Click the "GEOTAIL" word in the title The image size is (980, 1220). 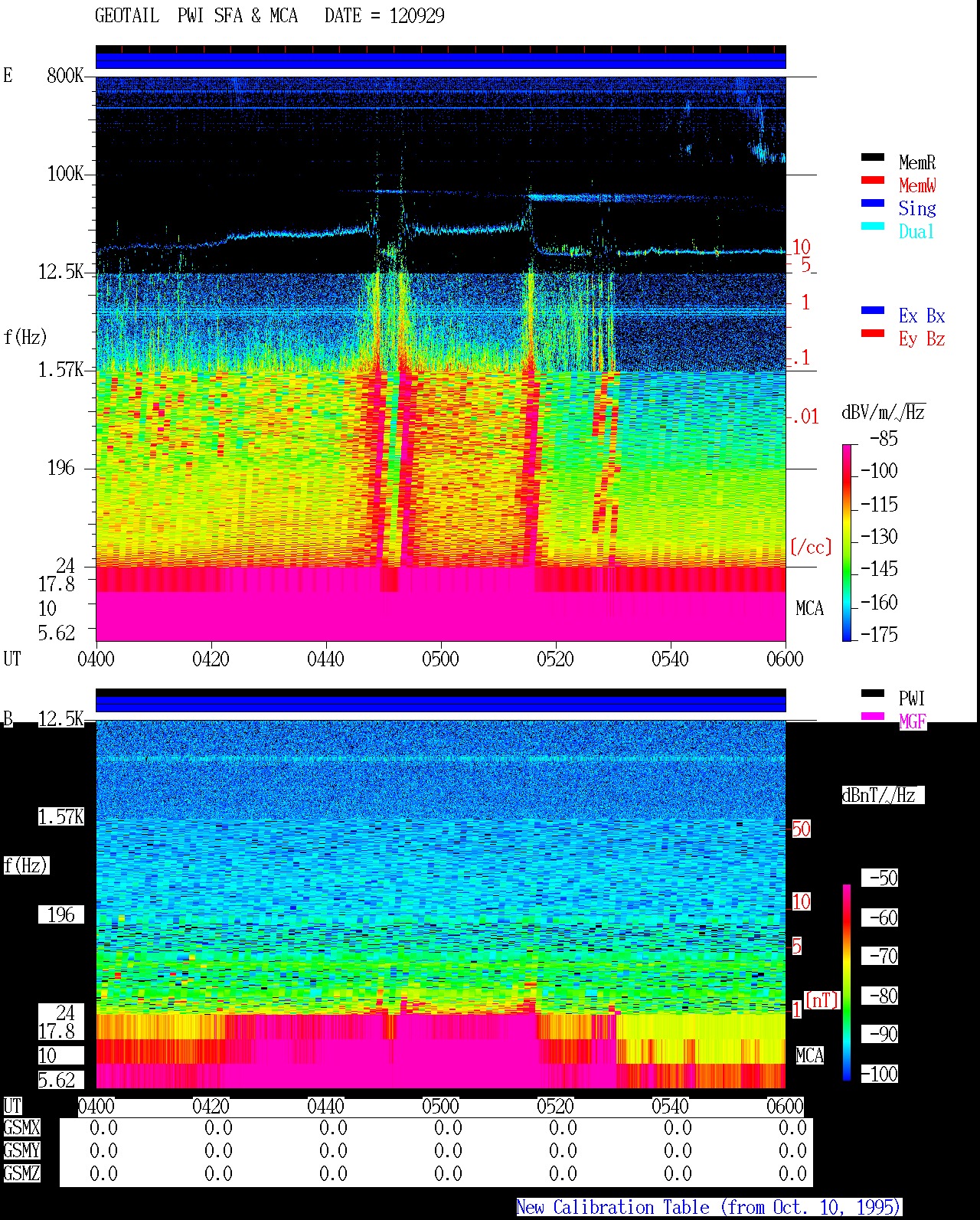(127, 16)
